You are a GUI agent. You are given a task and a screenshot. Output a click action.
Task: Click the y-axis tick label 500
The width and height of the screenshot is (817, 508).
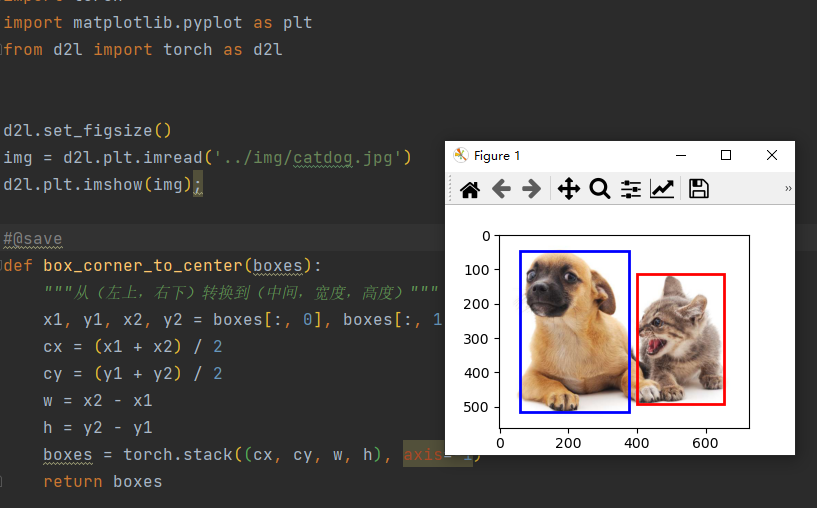[x=476, y=407]
